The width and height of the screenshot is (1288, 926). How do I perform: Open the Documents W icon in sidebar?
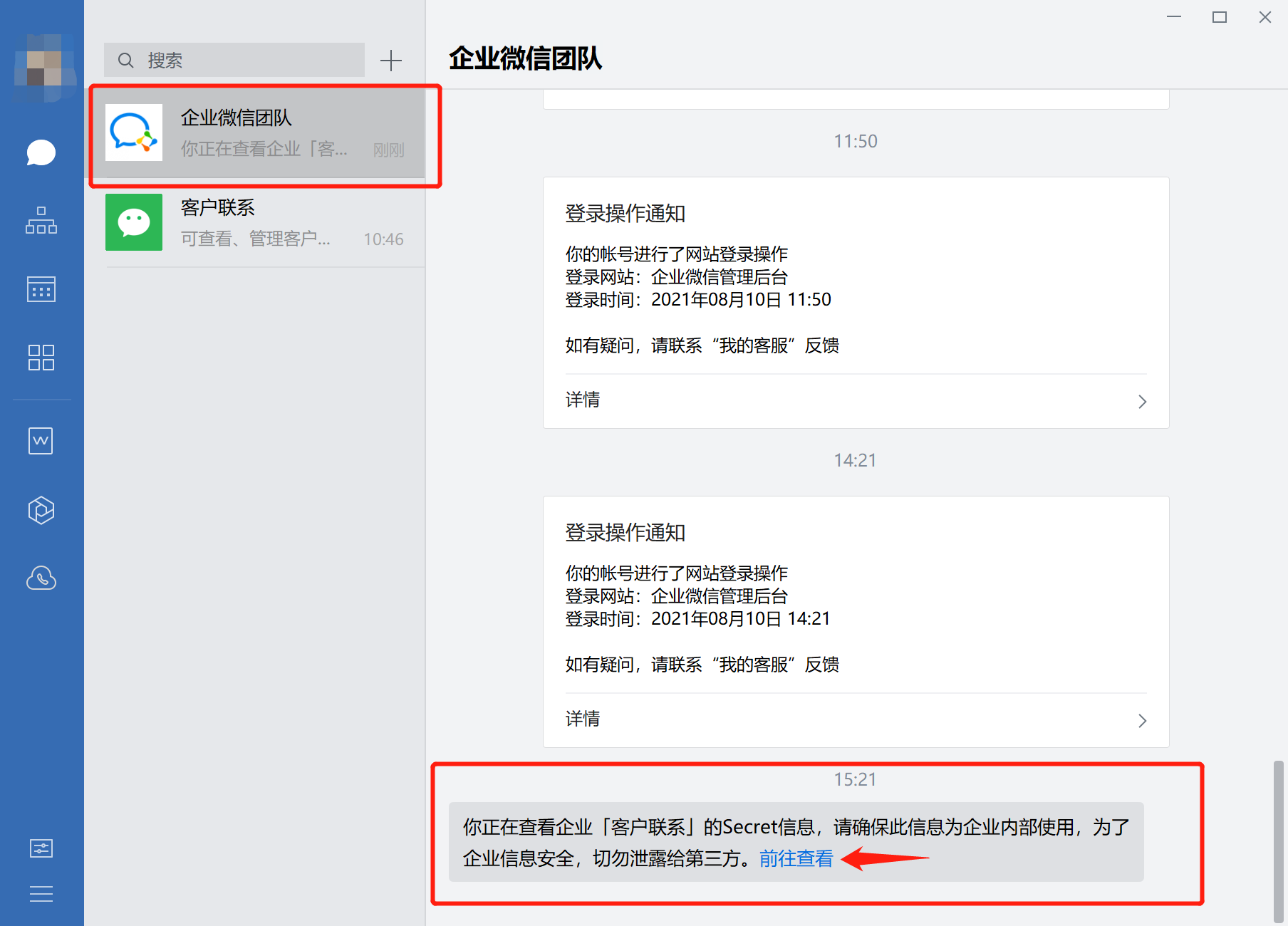click(41, 441)
